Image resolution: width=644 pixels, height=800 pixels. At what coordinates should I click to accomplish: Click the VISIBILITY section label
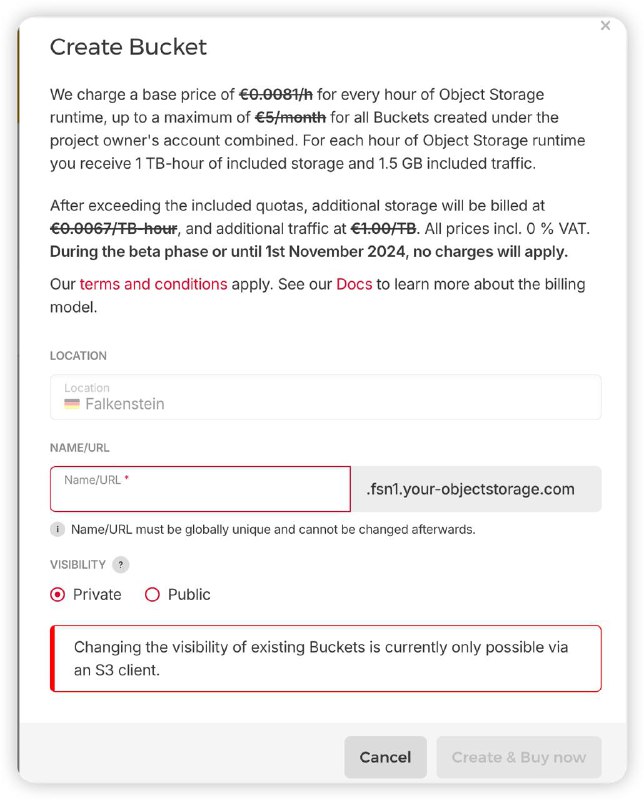click(x=77, y=565)
